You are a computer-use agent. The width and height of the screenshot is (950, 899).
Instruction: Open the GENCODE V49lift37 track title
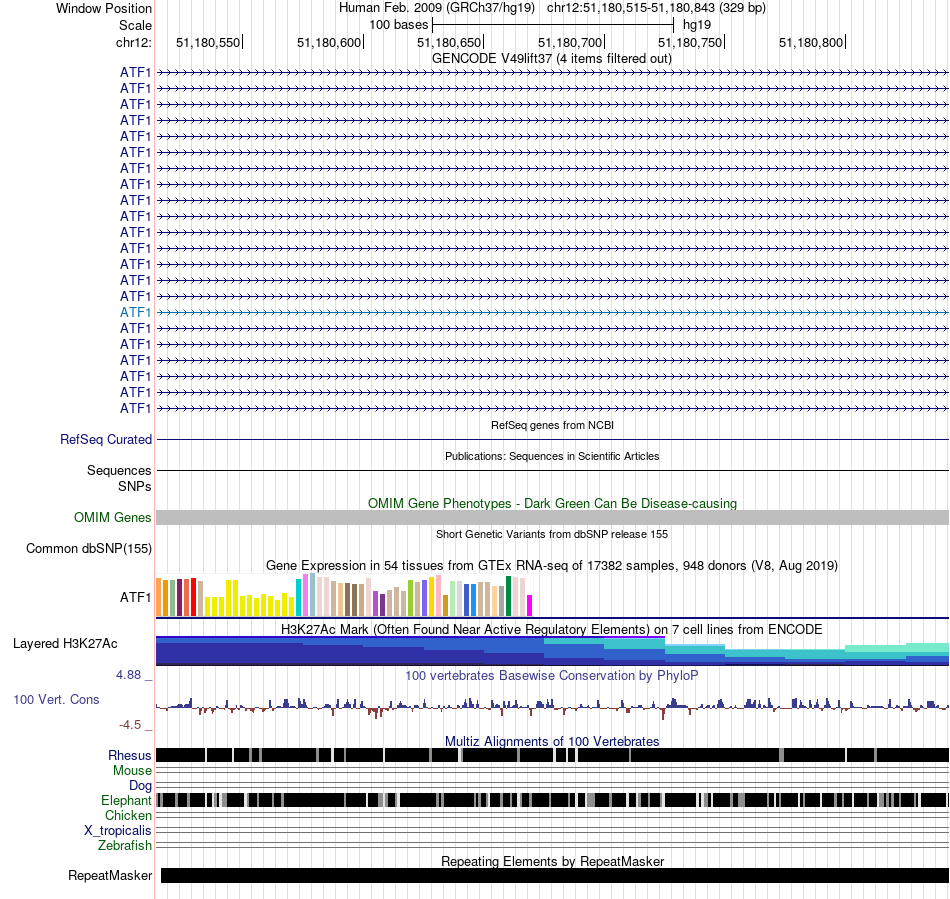tap(552, 59)
